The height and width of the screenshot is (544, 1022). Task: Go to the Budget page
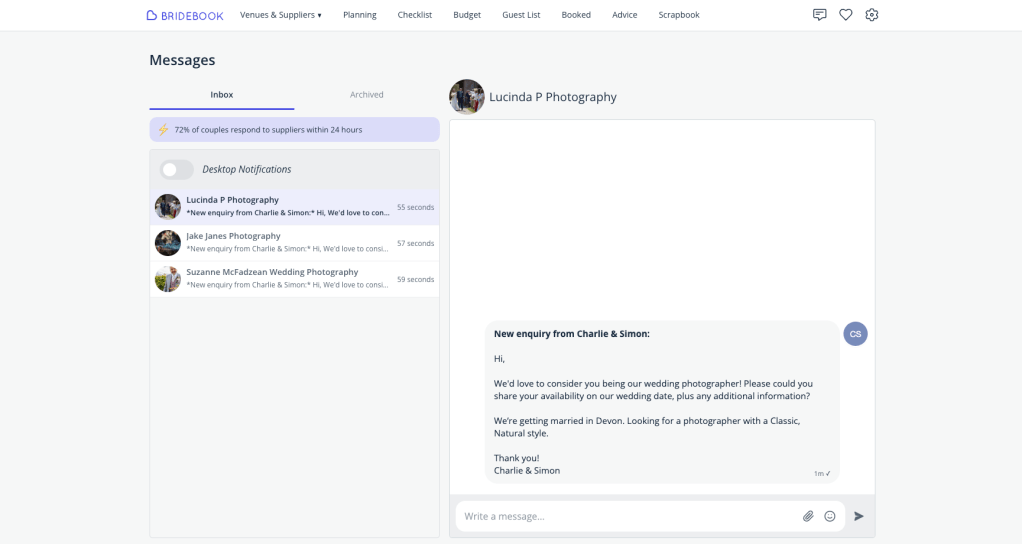tap(466, 15)
